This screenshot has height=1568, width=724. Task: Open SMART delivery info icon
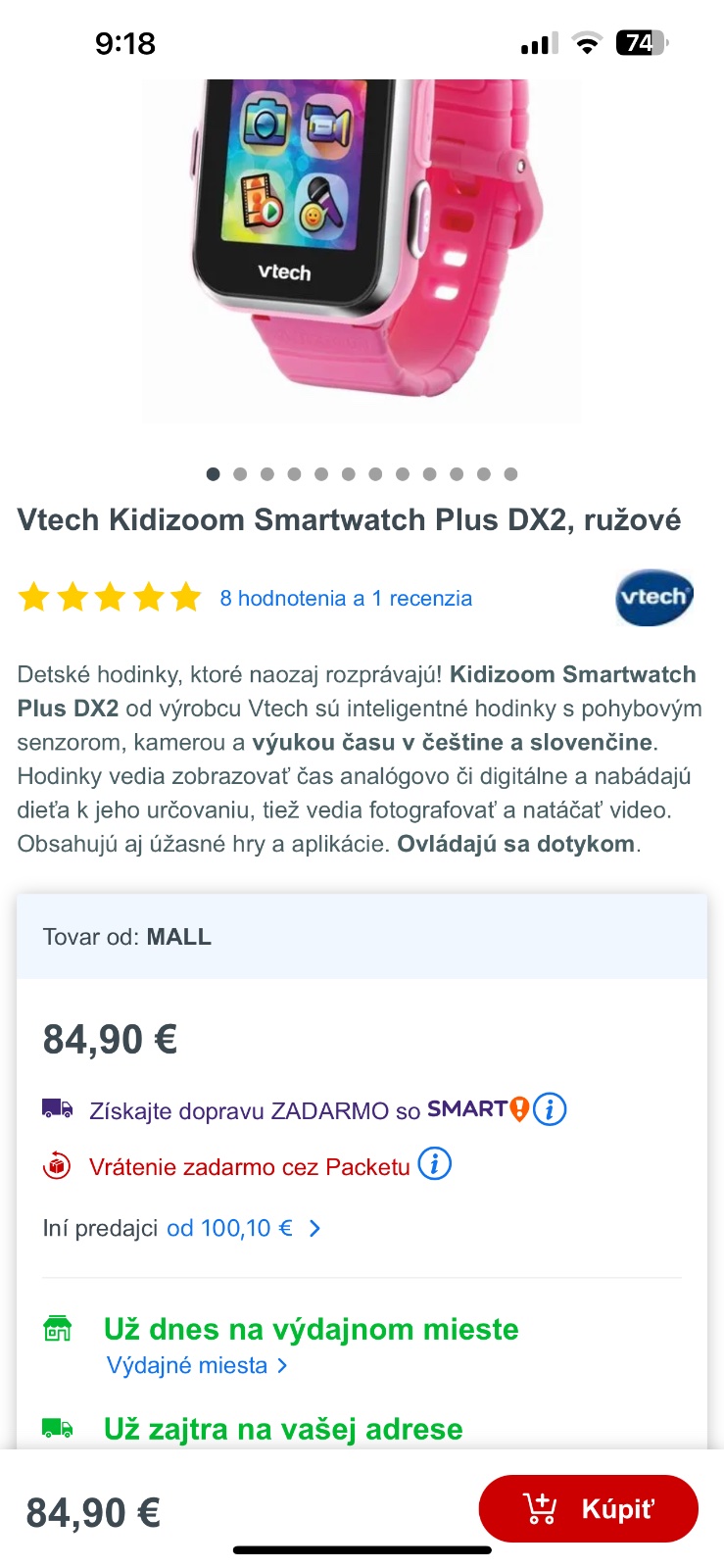click(x=550, y=1109)
